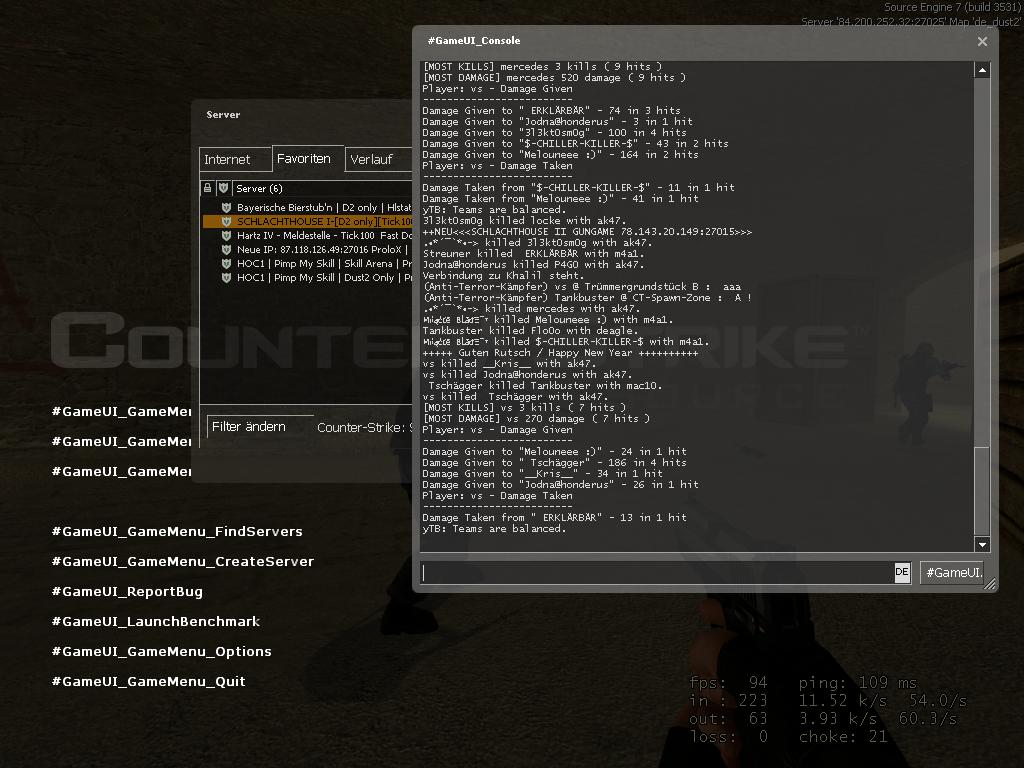Click the VAC shield column header icon

(223, 188)
